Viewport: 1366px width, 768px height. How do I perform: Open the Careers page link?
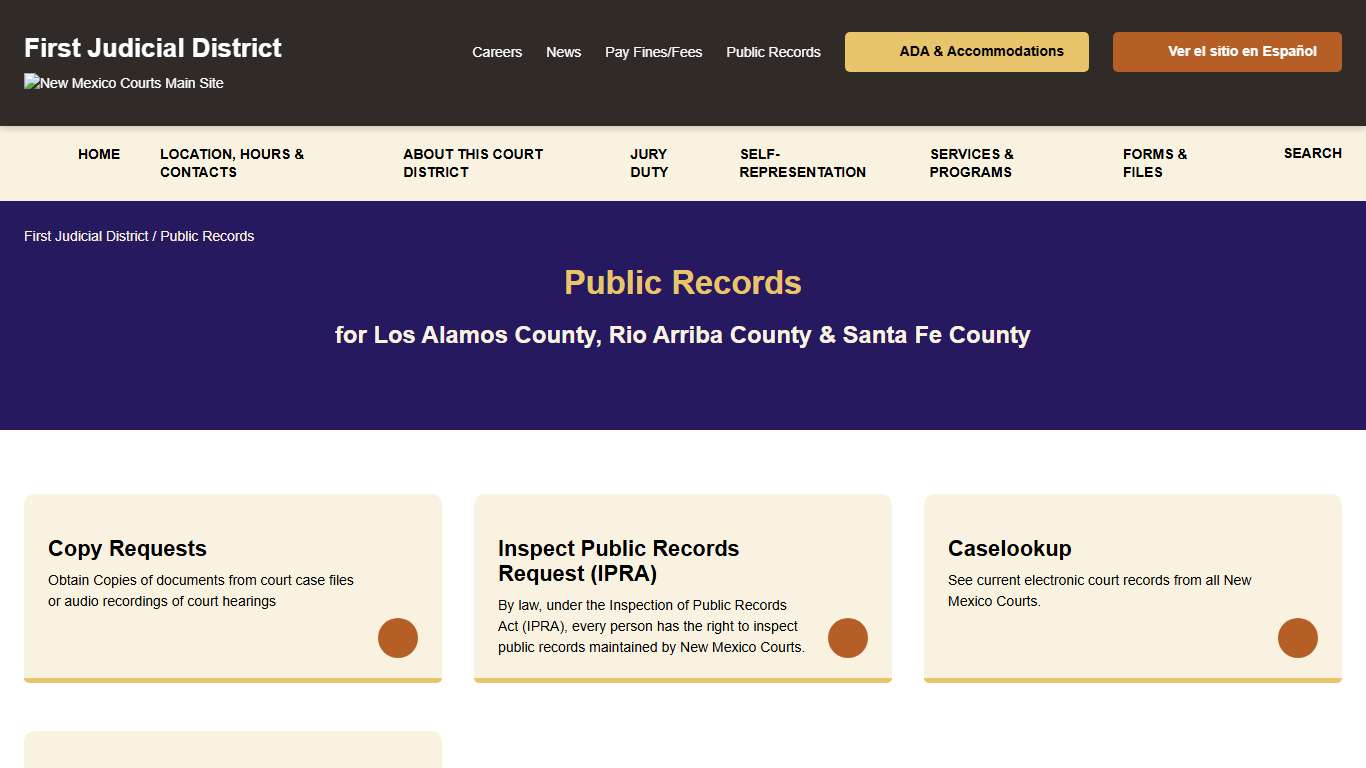pos(497,52)
